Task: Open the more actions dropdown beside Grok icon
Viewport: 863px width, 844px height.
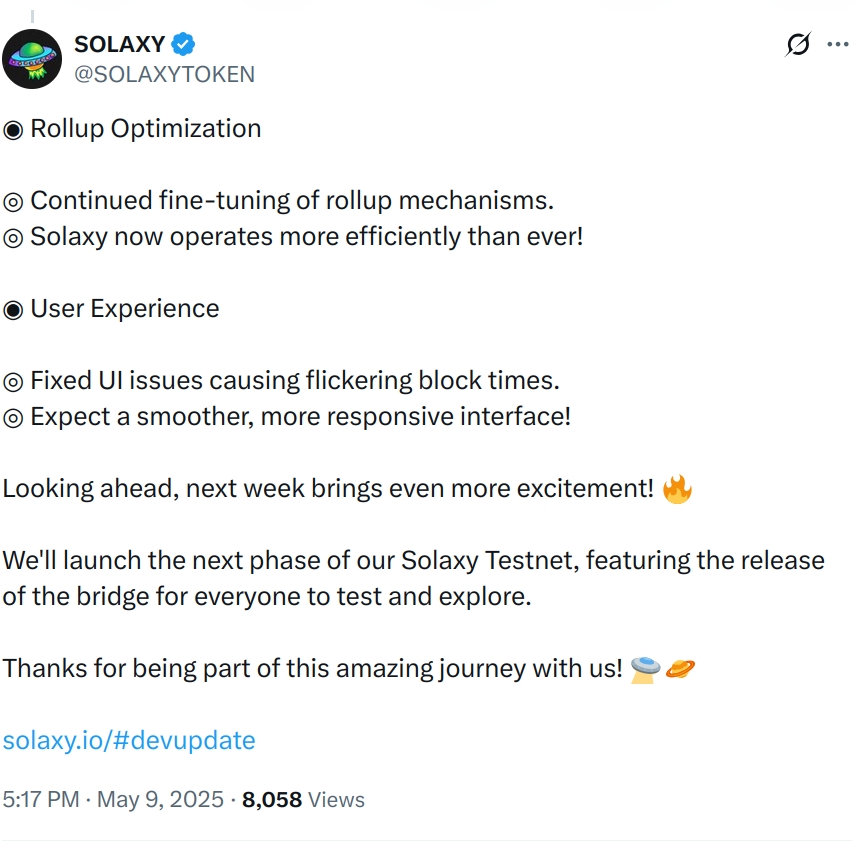Action: coord(840,44)
